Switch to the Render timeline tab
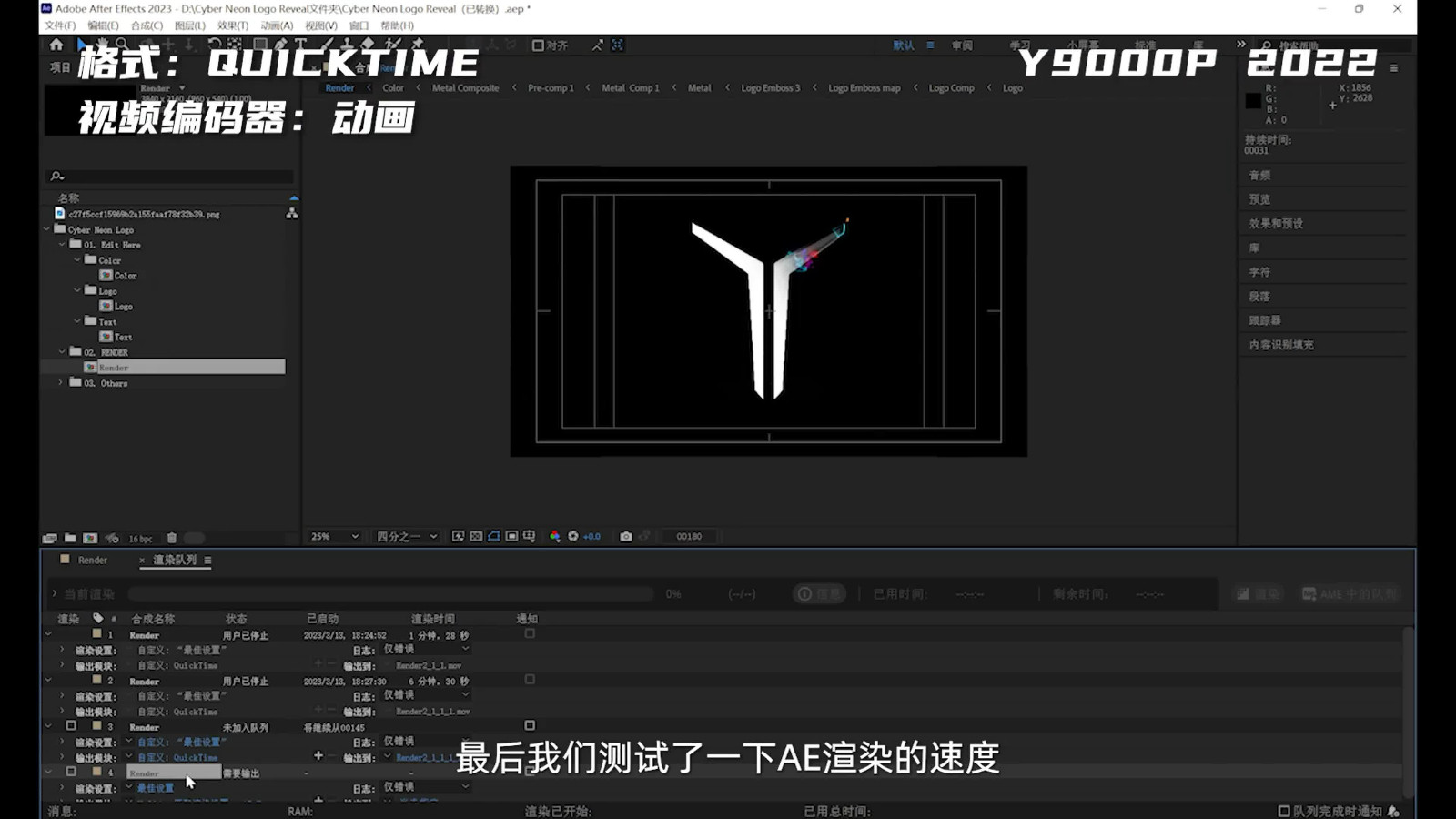The width and height of the screenshot is (1456, 819). (x=92, y=561)
